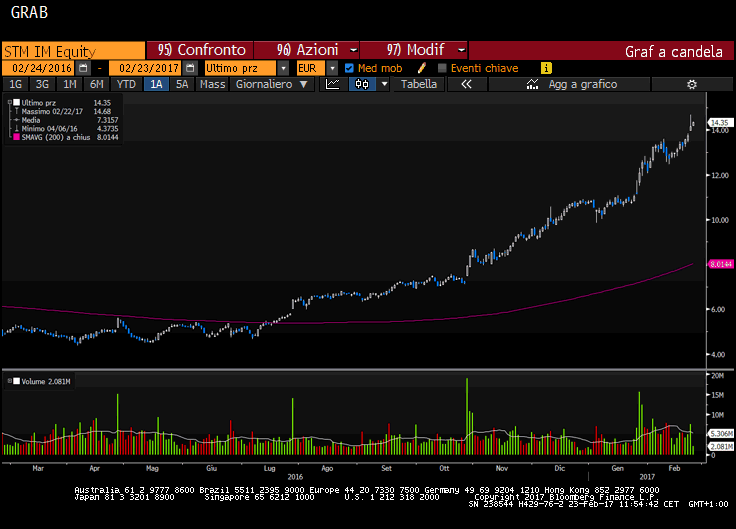Open the Tabella view button
This screenshot has height=529, width=736.
click(x=419, y=84)
